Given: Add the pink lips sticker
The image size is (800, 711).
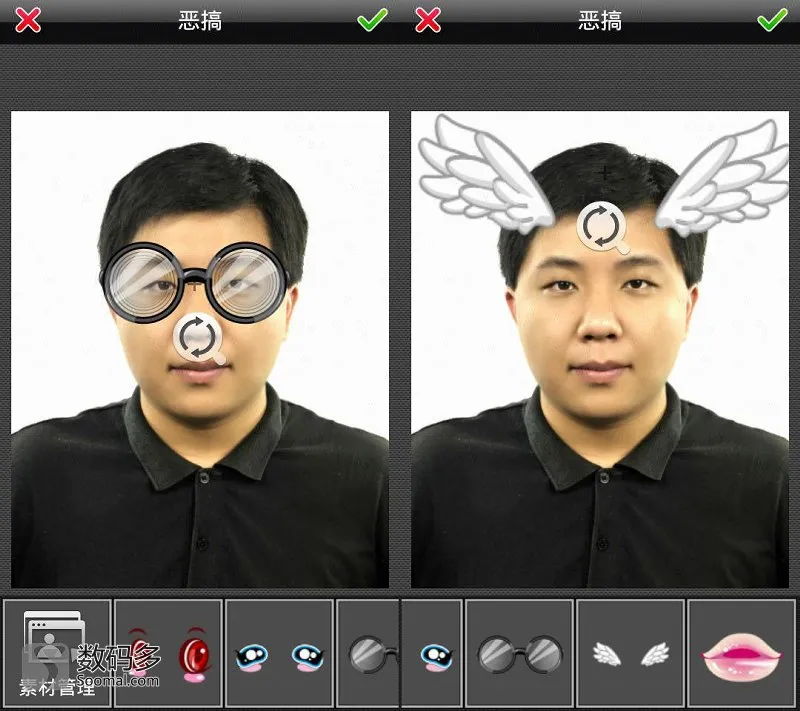Looking at the screenshot, I should pos(742,654).
